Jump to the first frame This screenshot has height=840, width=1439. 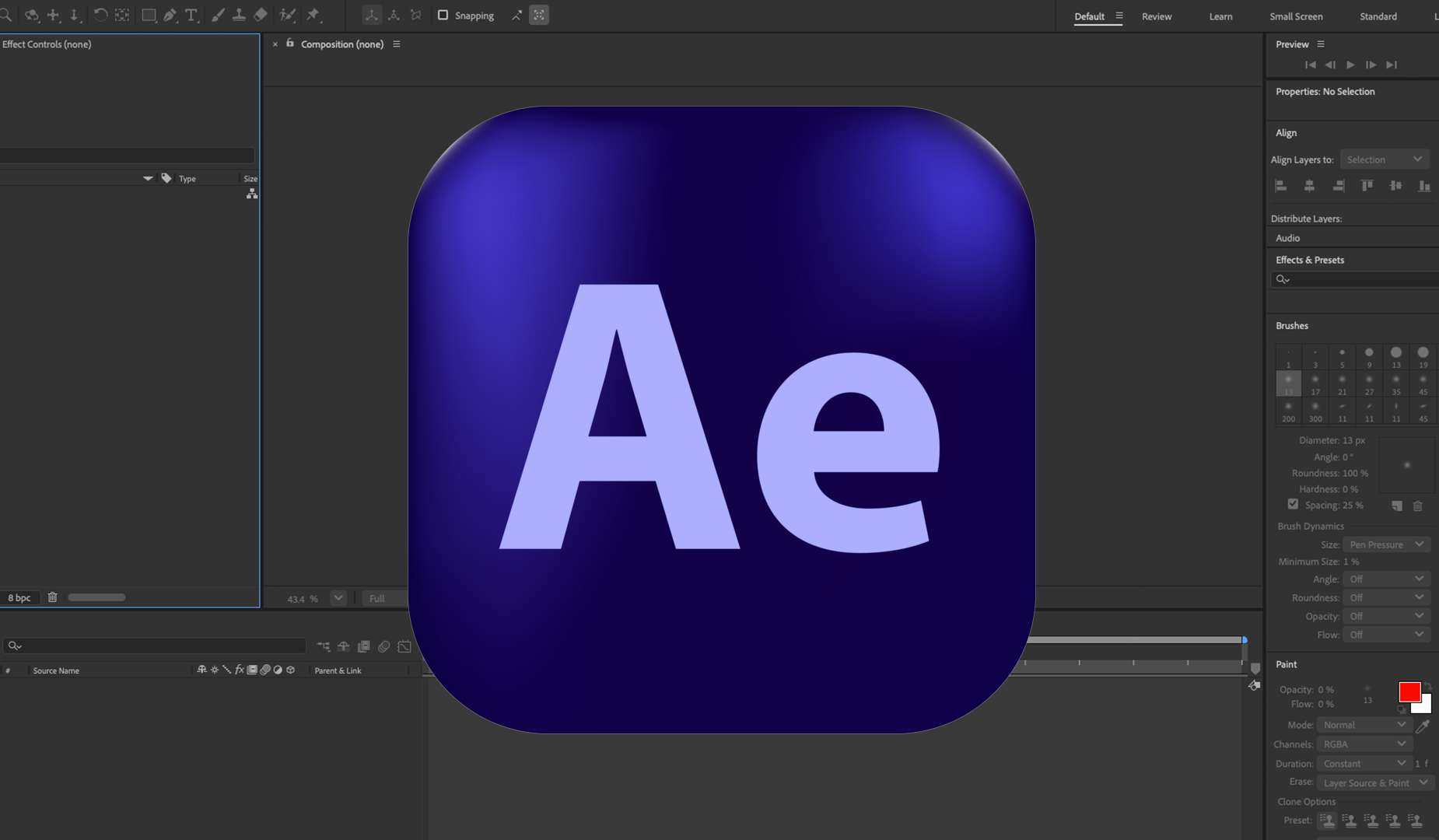pyautogui.click(x=1310, y=65)
